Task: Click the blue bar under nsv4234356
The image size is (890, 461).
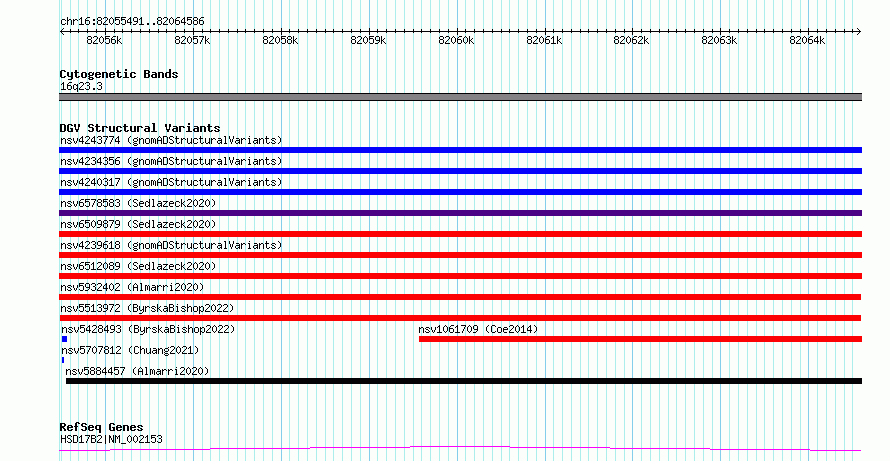Action: [x=460, y=171]
